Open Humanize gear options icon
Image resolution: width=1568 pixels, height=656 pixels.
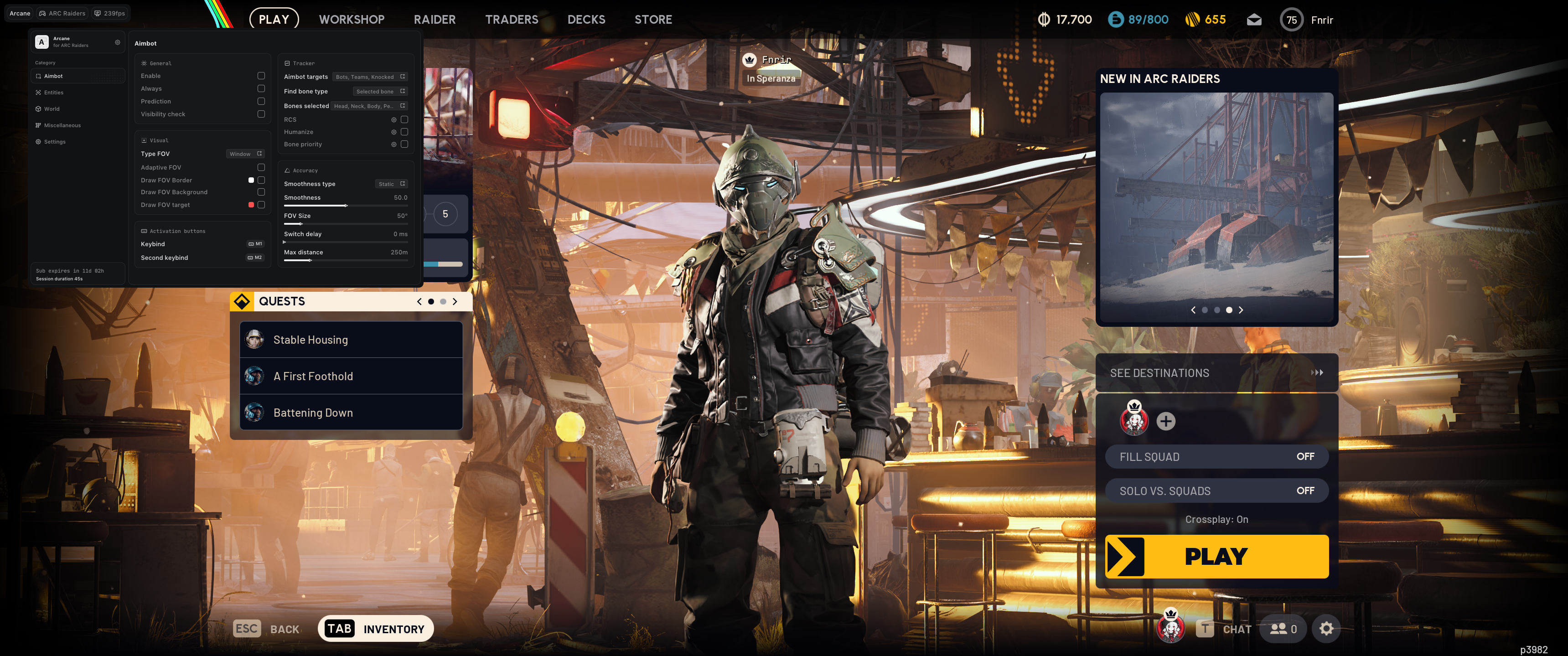394,132
